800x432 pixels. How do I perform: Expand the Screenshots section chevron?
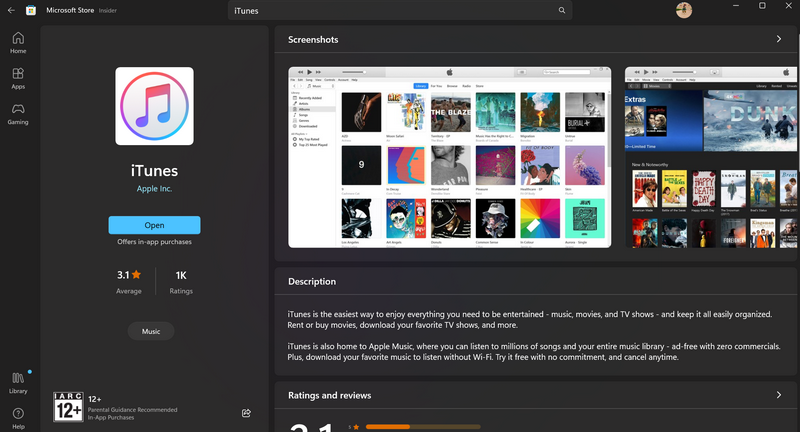(779, 39)
